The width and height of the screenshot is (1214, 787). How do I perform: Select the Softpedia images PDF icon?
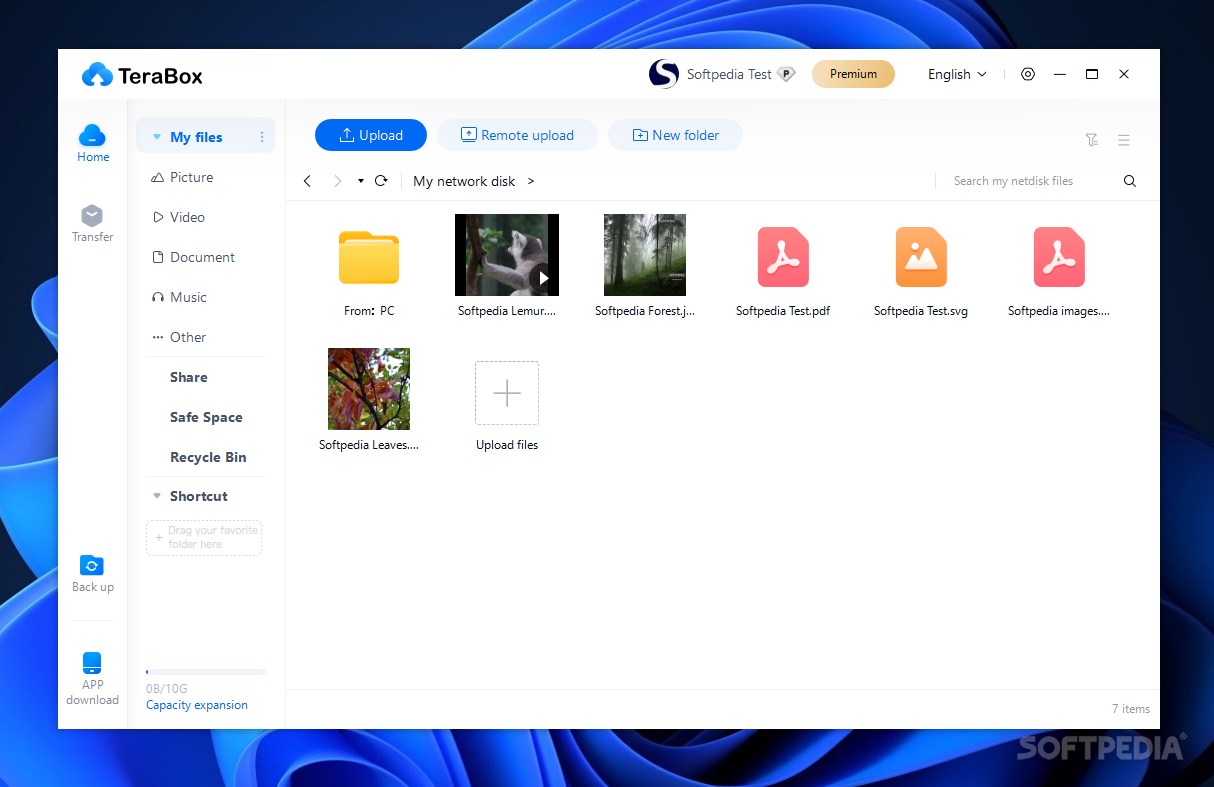[x=1059, y=257]
